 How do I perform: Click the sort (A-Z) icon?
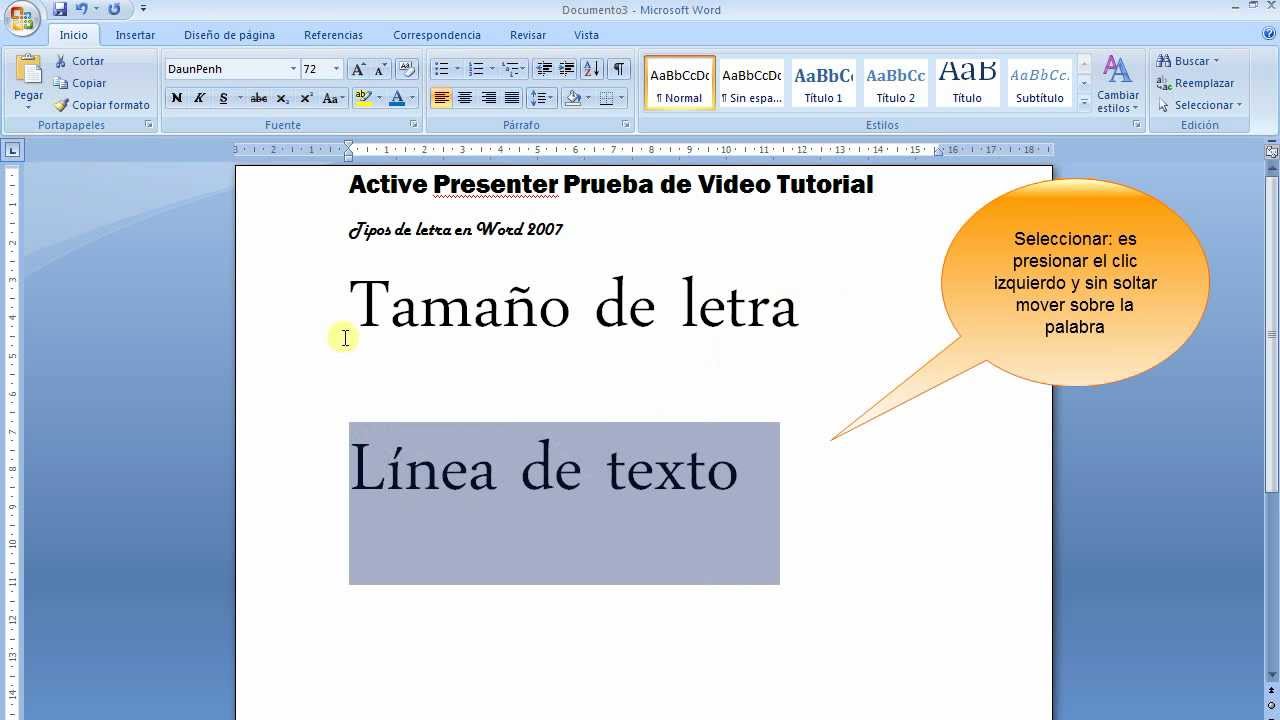click(x=592, y=69)
